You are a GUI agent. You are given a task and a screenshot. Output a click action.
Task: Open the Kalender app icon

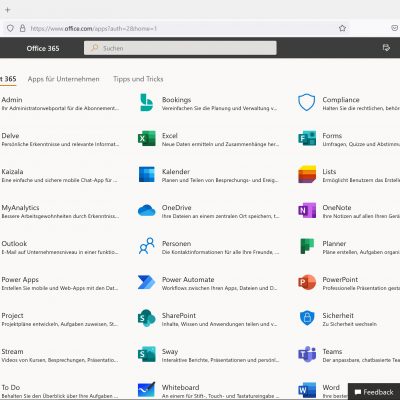click(147, 174)
